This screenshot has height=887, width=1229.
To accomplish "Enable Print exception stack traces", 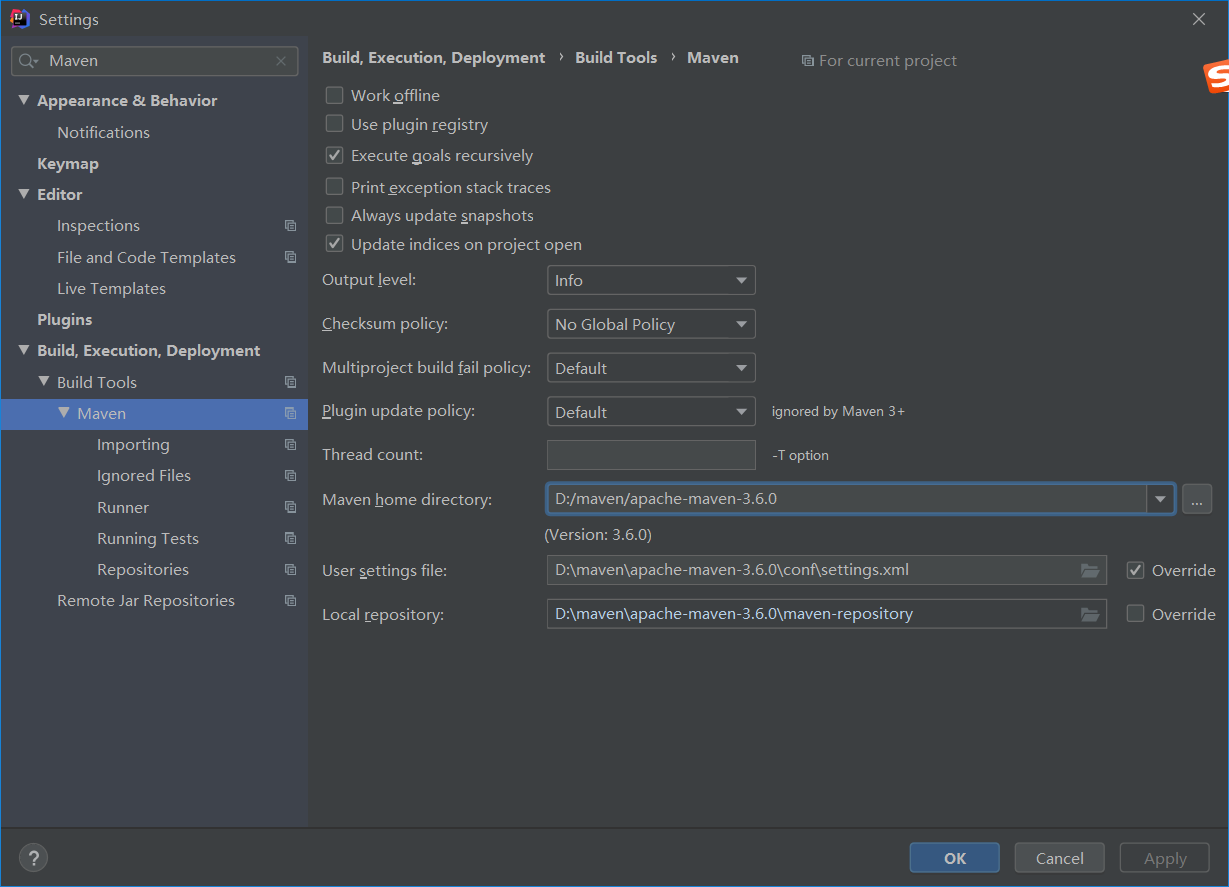I will coord(335,187).
